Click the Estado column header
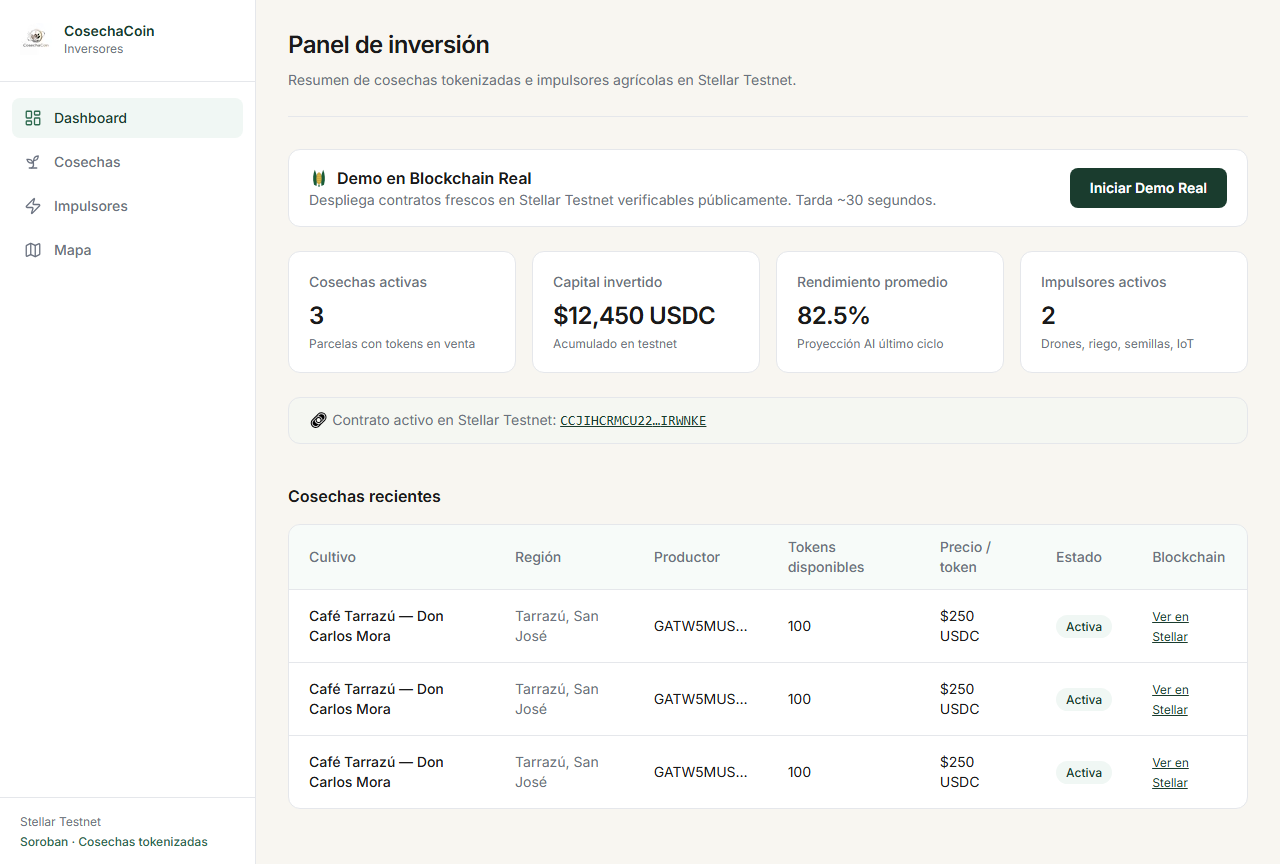This screenshot has height=864, width=1280. click(1079, 557)
